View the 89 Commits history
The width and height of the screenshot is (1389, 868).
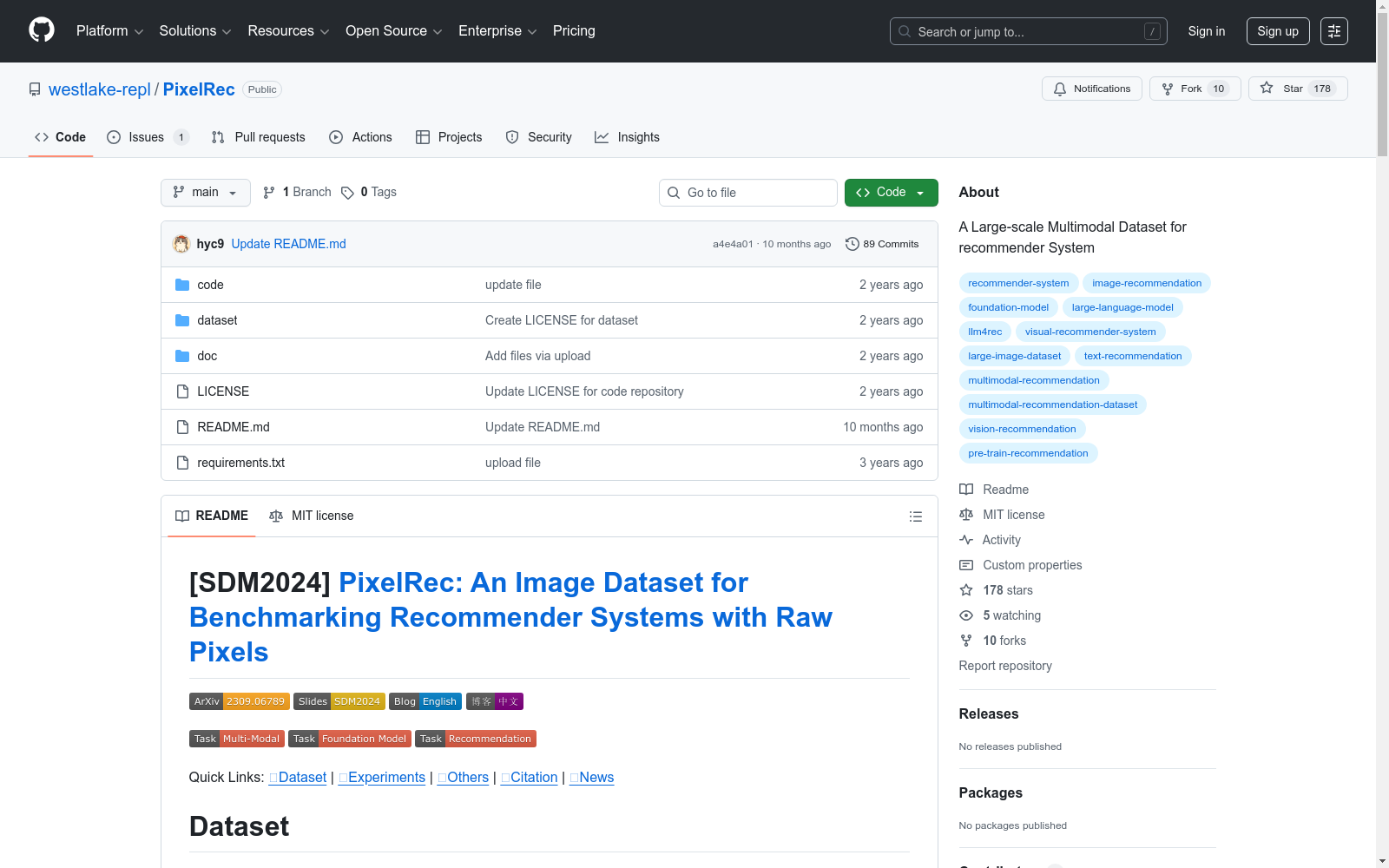[882, 244]
